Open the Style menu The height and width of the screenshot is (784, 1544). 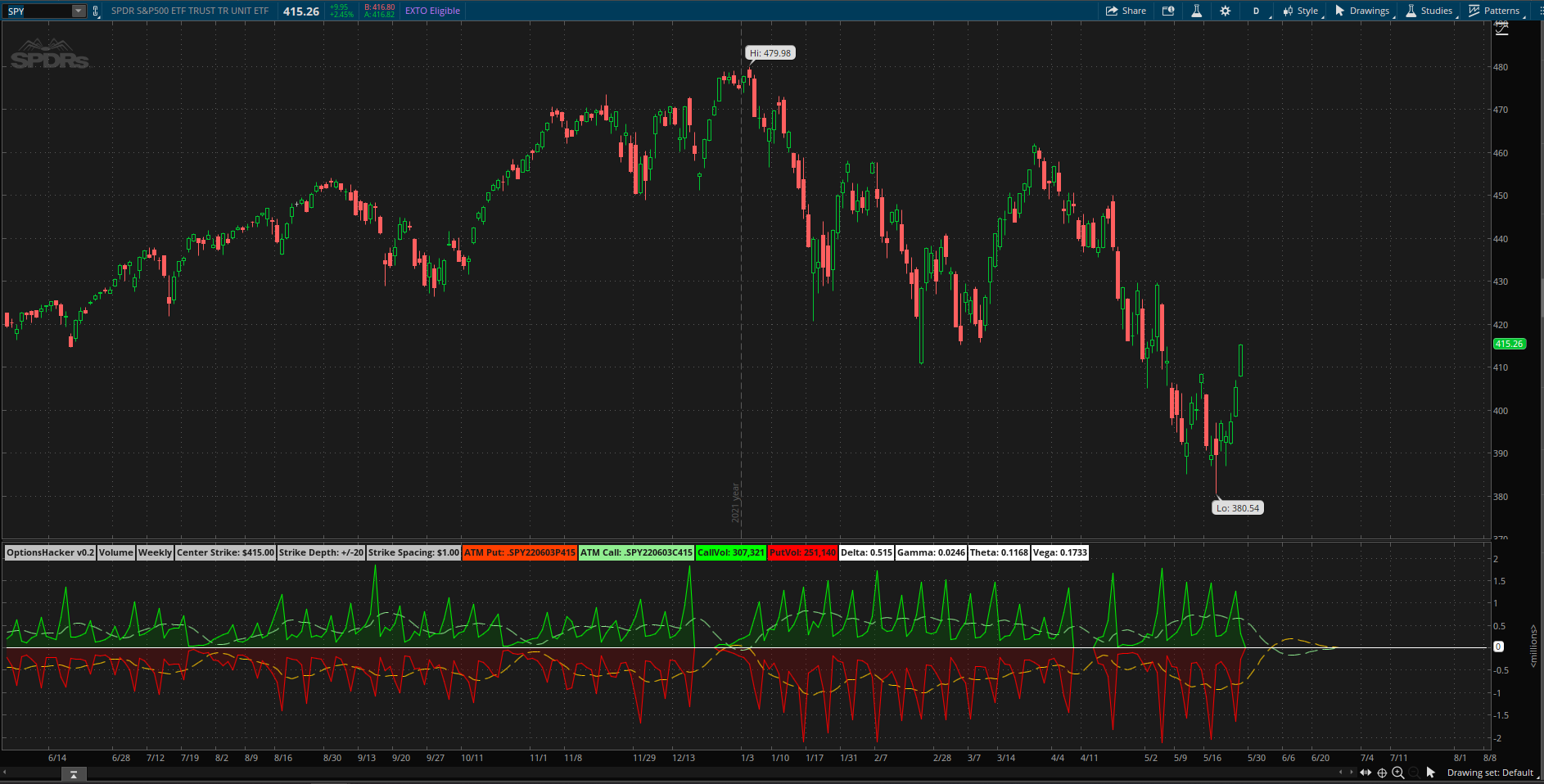1301,11
